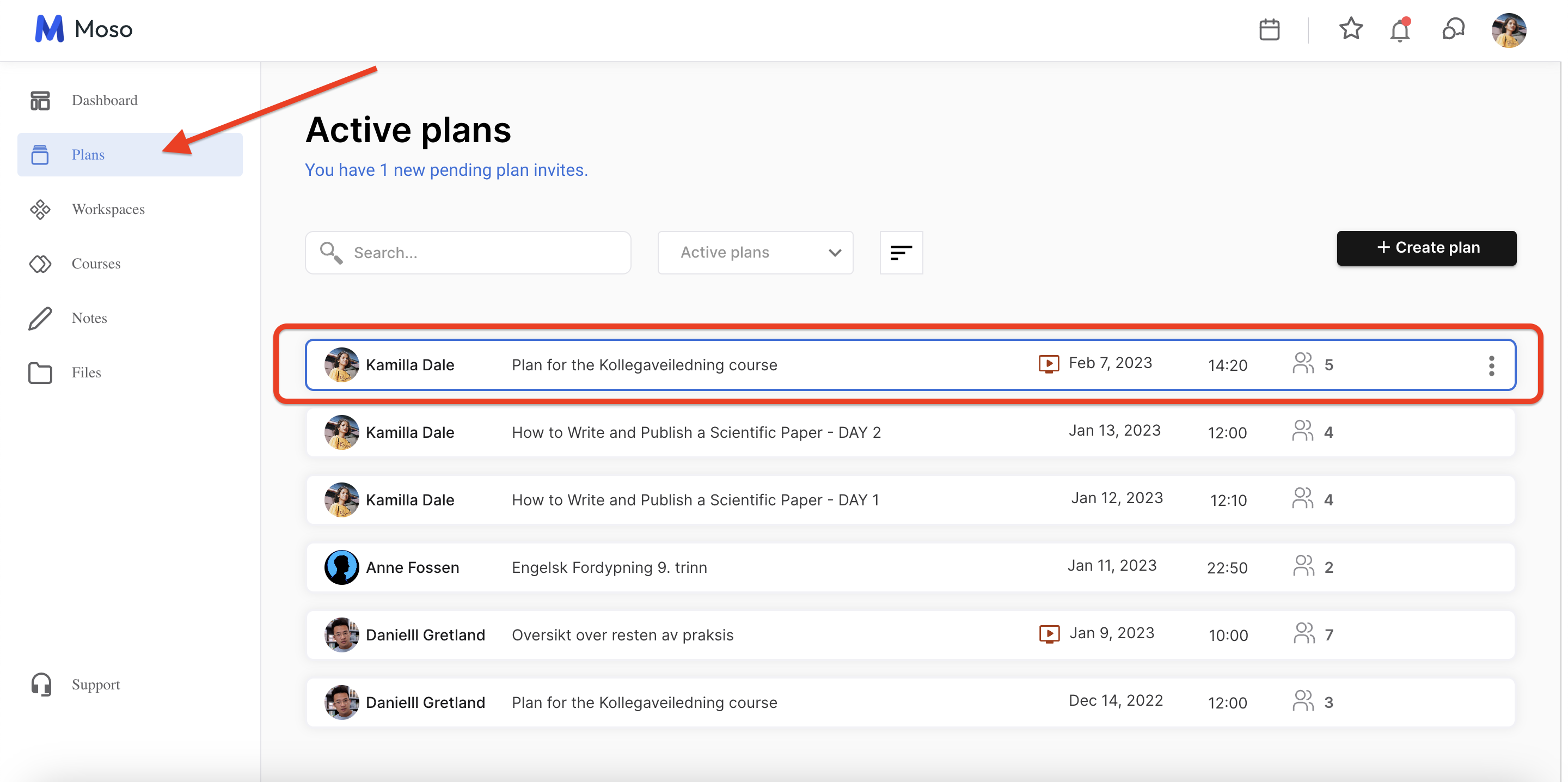Go to Dashboard in sidebar

tap(104, 100)
